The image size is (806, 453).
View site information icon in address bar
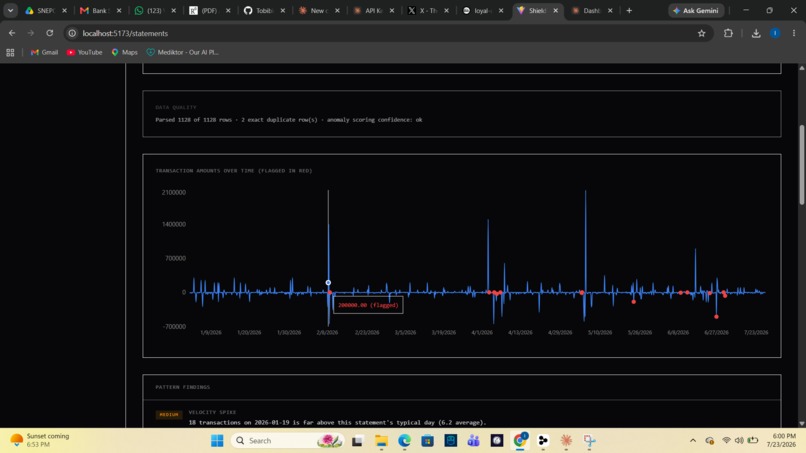[x=72, y=33]
